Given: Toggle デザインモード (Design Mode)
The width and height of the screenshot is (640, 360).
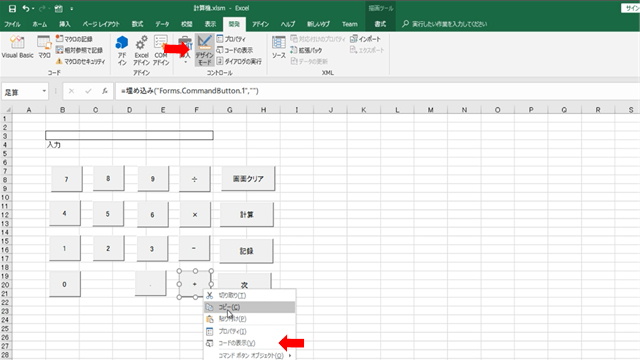Looking at the screenshot, I should [x=204, y=50].
